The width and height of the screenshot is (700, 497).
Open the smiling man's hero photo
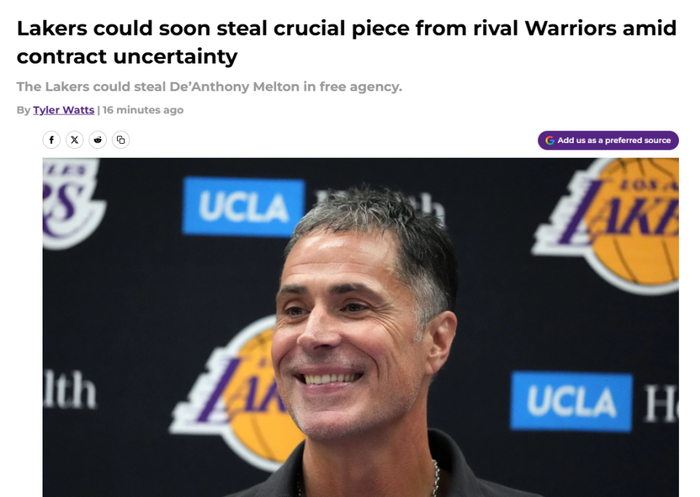tap(361, 327)
